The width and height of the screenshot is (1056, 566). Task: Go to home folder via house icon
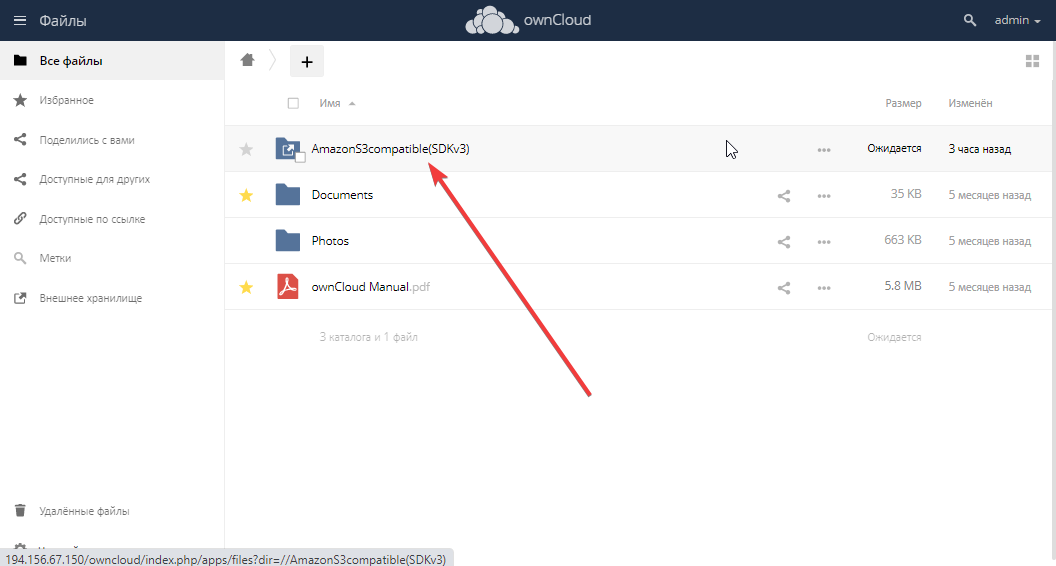[x=248, y=60]
